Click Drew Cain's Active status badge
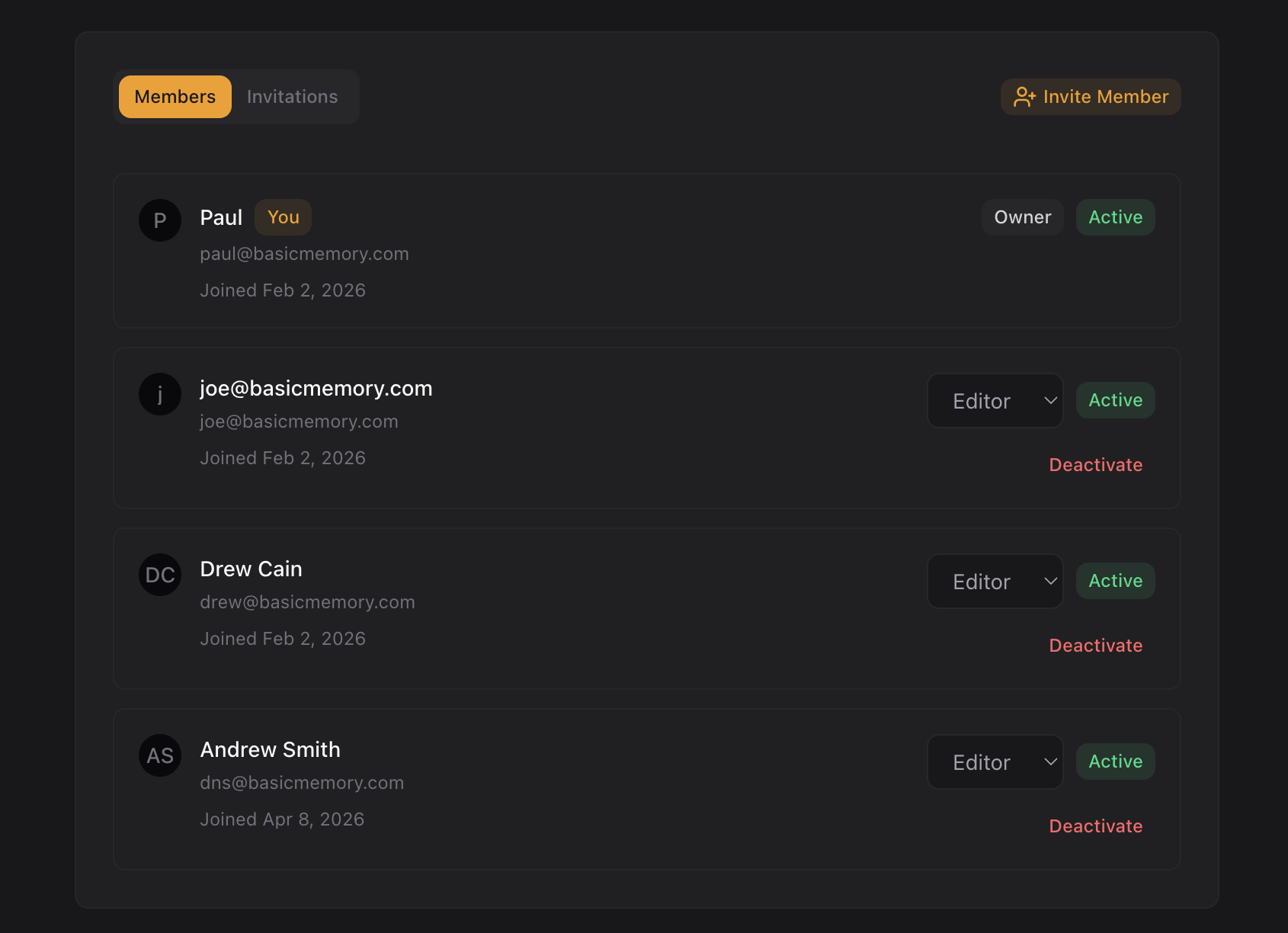The width and height of the screenshot is (1288, 933). coord(1116,581)
